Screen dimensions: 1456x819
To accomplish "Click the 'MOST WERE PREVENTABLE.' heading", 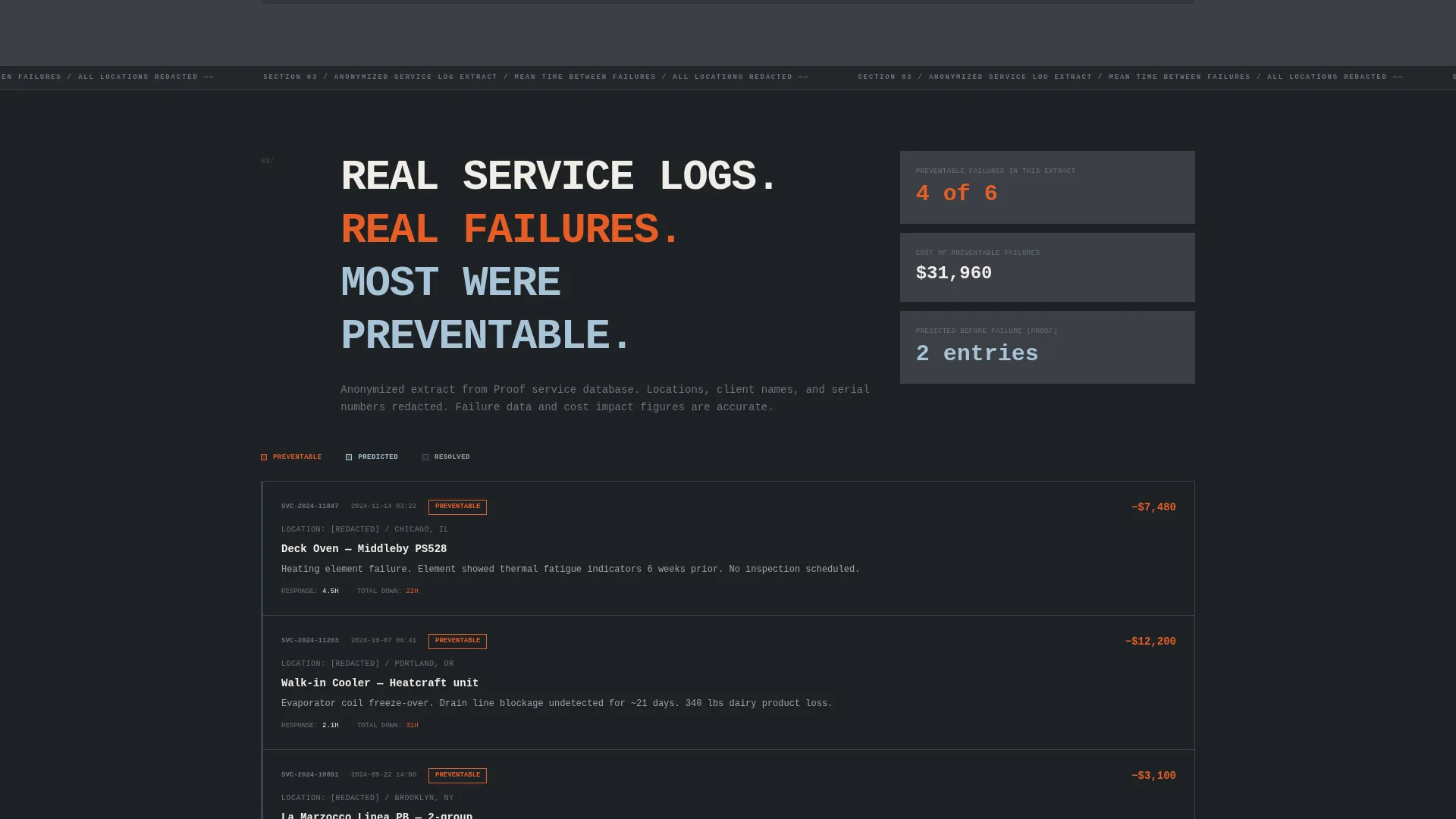I will (x=486, y=309).
